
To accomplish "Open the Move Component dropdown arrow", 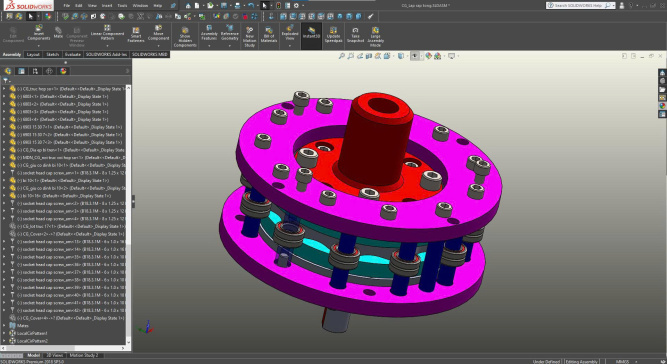I will (x=158, y=46).
